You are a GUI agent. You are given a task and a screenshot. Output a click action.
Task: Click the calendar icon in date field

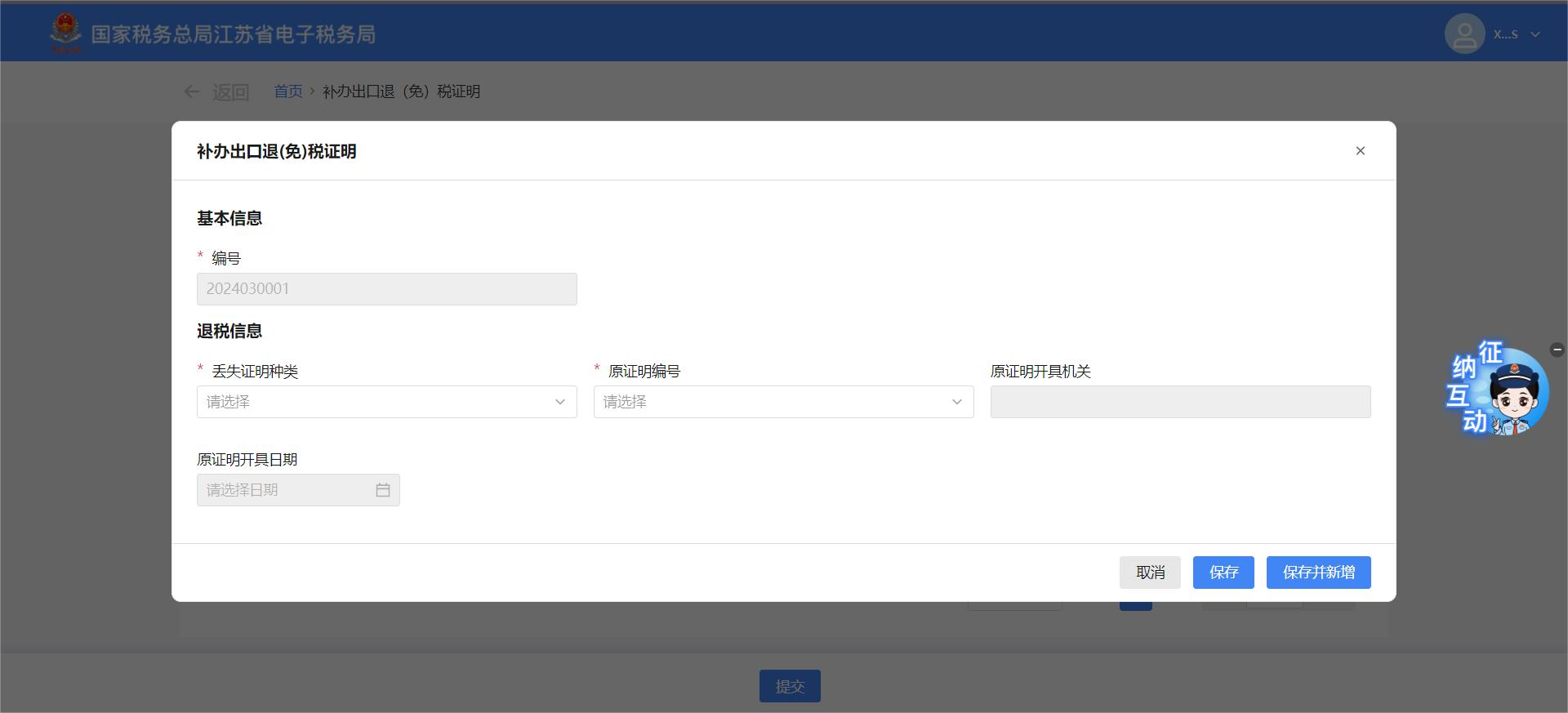pos(383,490)
